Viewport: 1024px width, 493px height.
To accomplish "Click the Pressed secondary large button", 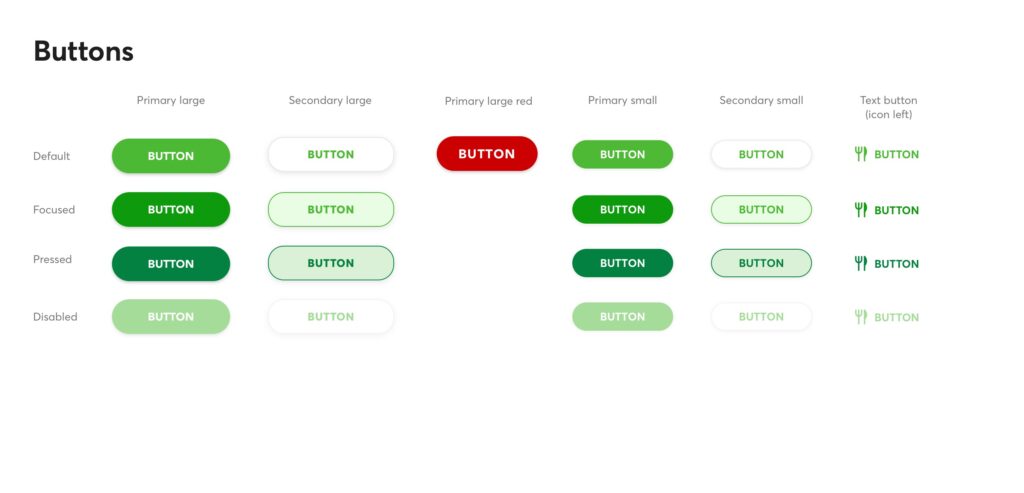I will [331, 263].
